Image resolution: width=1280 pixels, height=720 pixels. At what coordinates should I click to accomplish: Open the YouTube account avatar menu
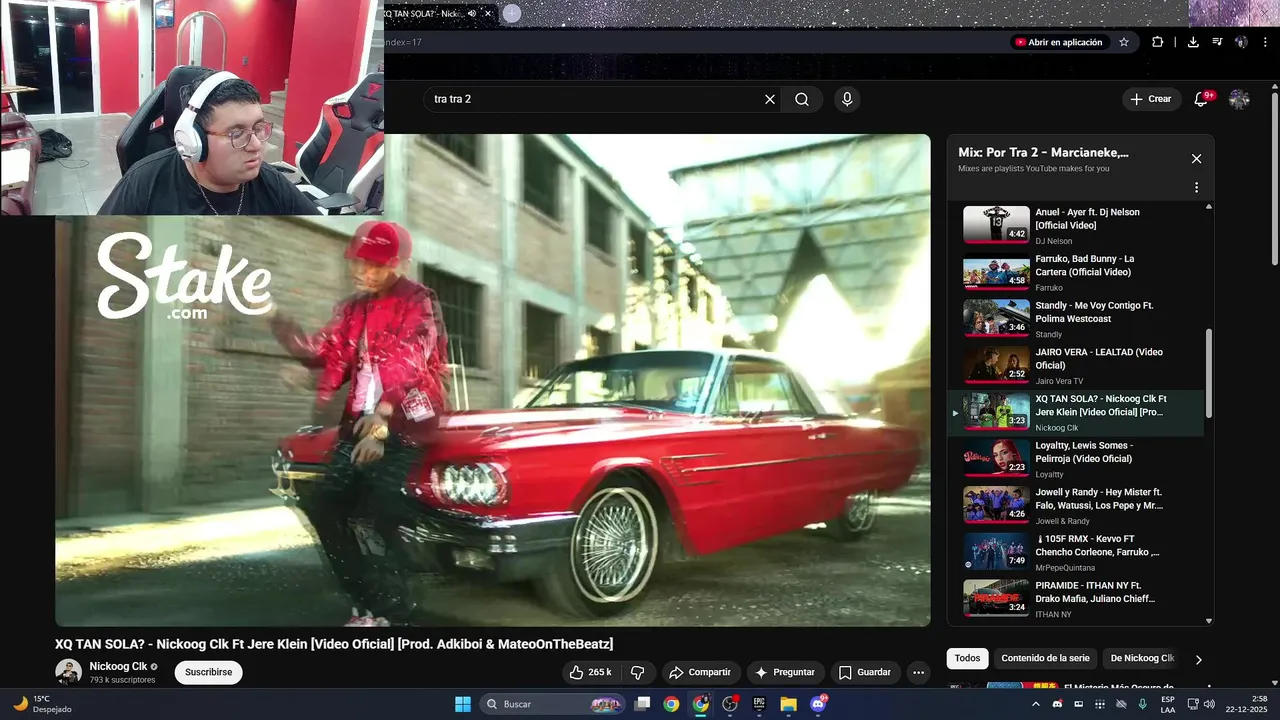click(x=1239, y=99)
